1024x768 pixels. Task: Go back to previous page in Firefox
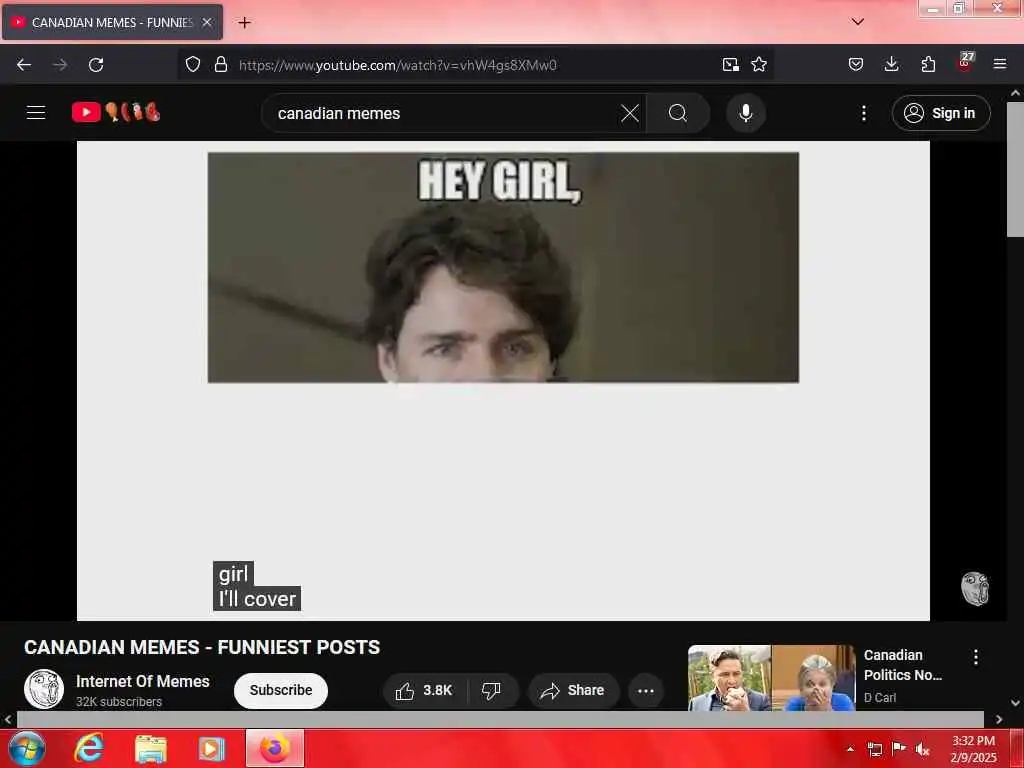tap(24, 65)
